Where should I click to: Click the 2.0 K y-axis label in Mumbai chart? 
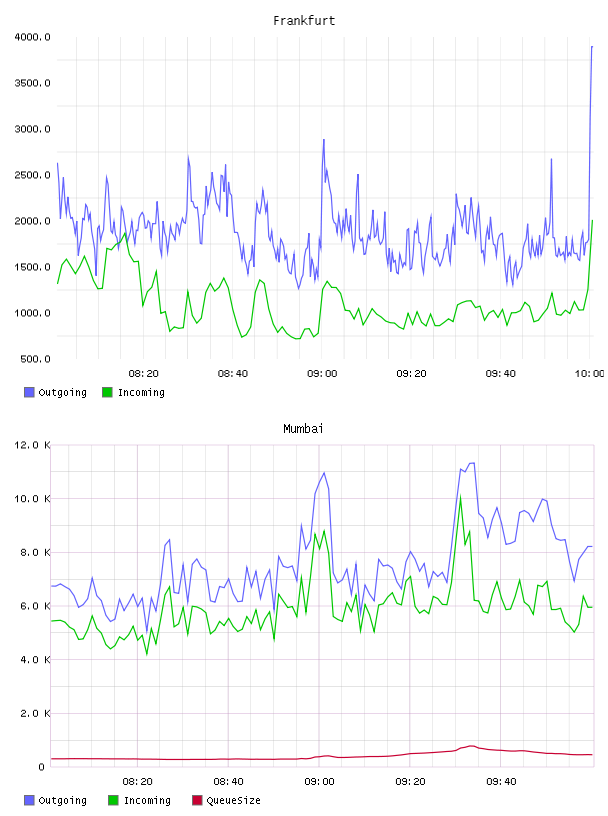35,713
